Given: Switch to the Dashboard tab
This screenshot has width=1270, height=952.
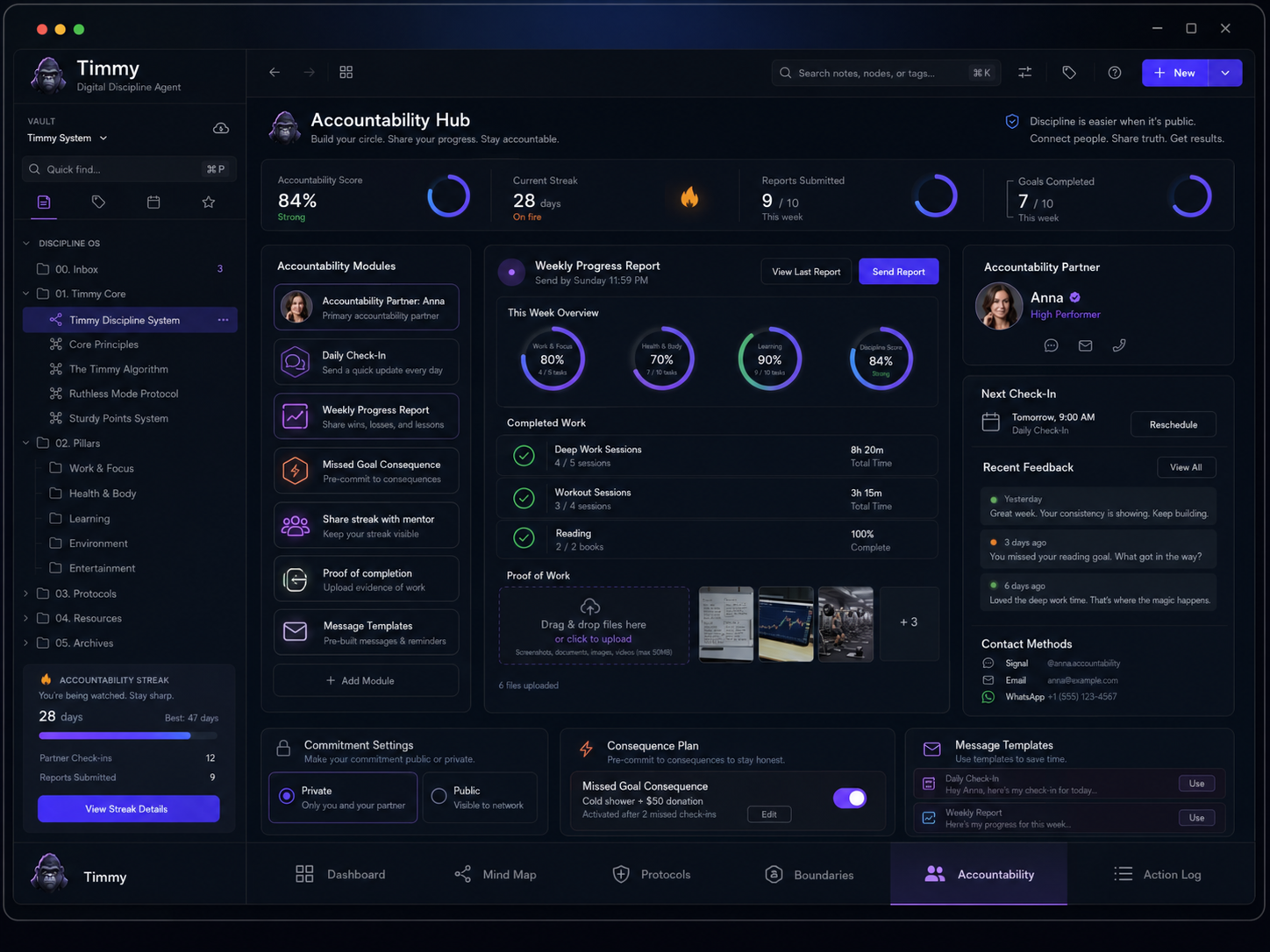Looking at the screenshot, I should (340, 874).
